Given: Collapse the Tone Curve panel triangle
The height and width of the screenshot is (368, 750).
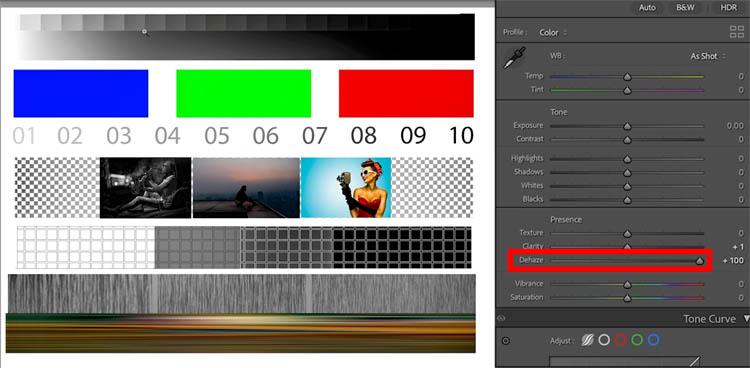Looking at the screenshot, I should [746, 319].
